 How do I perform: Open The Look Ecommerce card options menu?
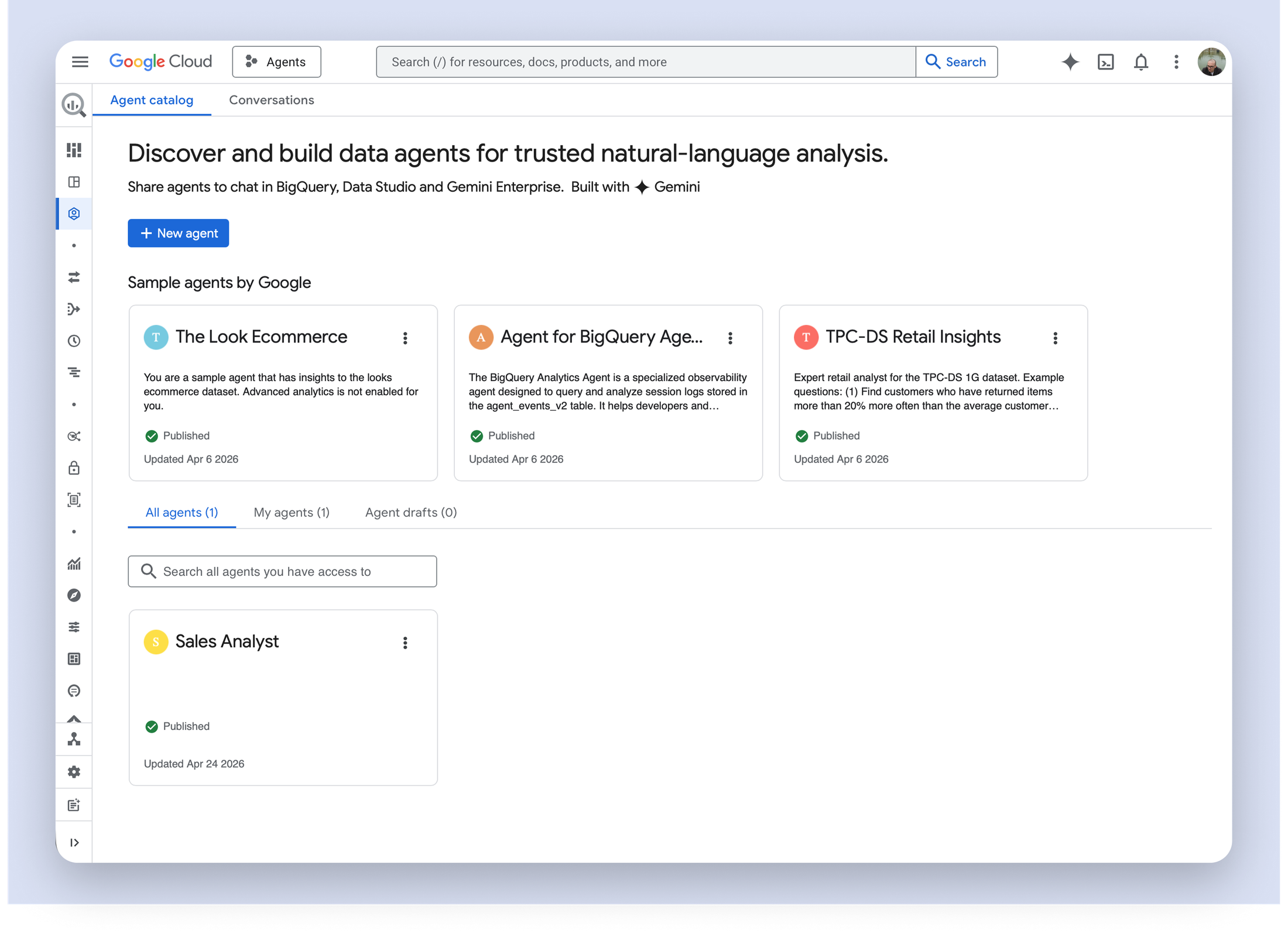point(405,338)
